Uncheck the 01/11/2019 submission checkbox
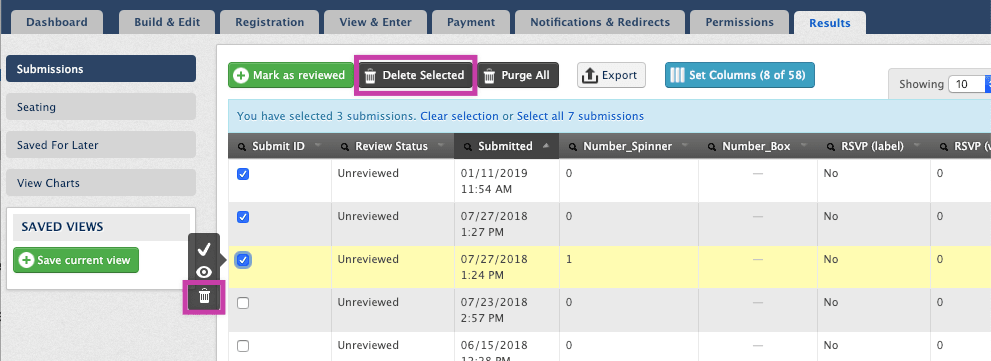 coord(243,174)
